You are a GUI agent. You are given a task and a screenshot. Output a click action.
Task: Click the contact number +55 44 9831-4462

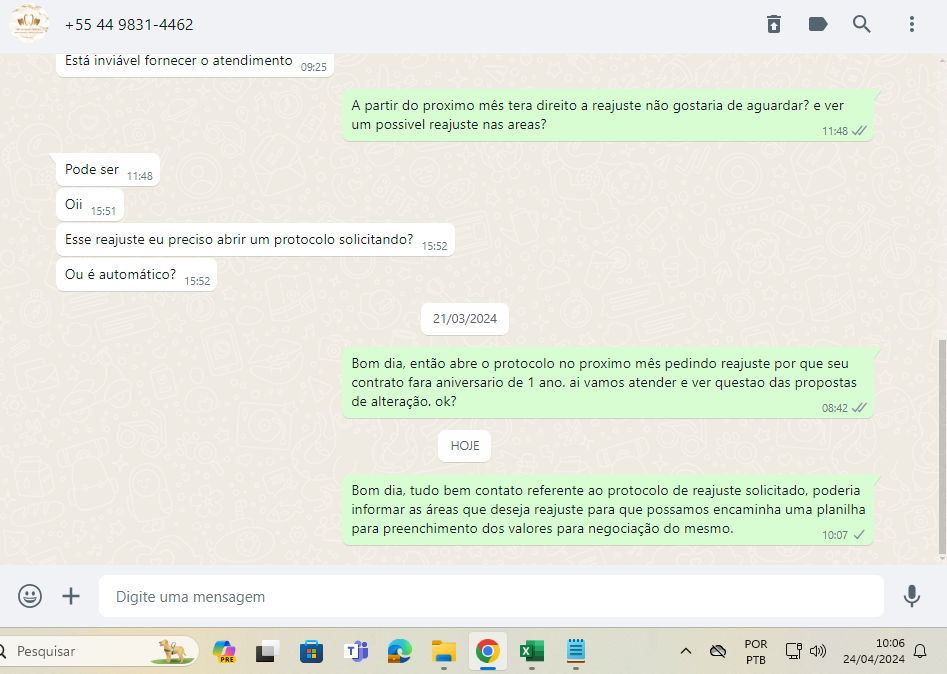[x=129, y=25]
